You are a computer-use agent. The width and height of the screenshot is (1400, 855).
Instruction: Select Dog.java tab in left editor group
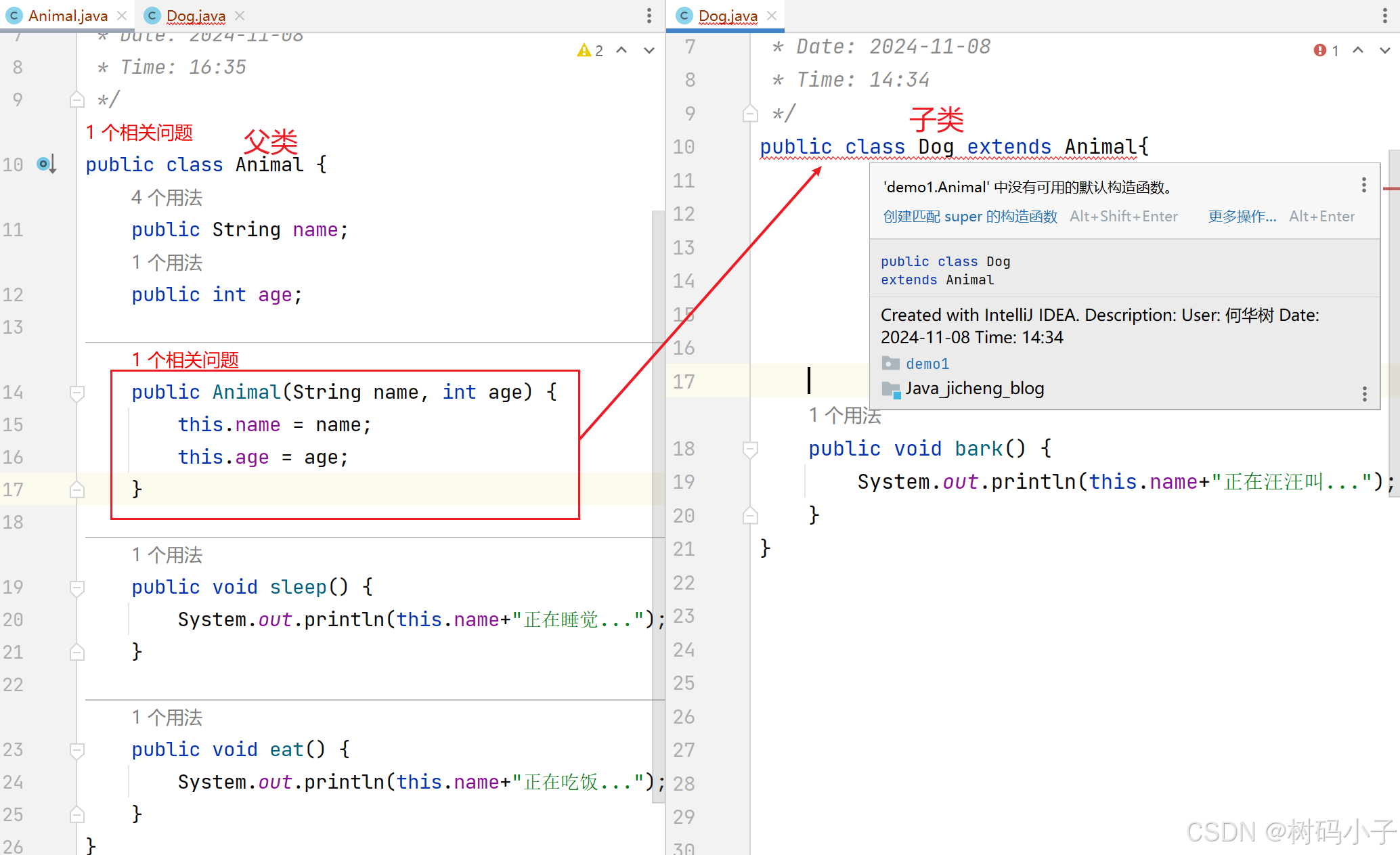(195, 16)
